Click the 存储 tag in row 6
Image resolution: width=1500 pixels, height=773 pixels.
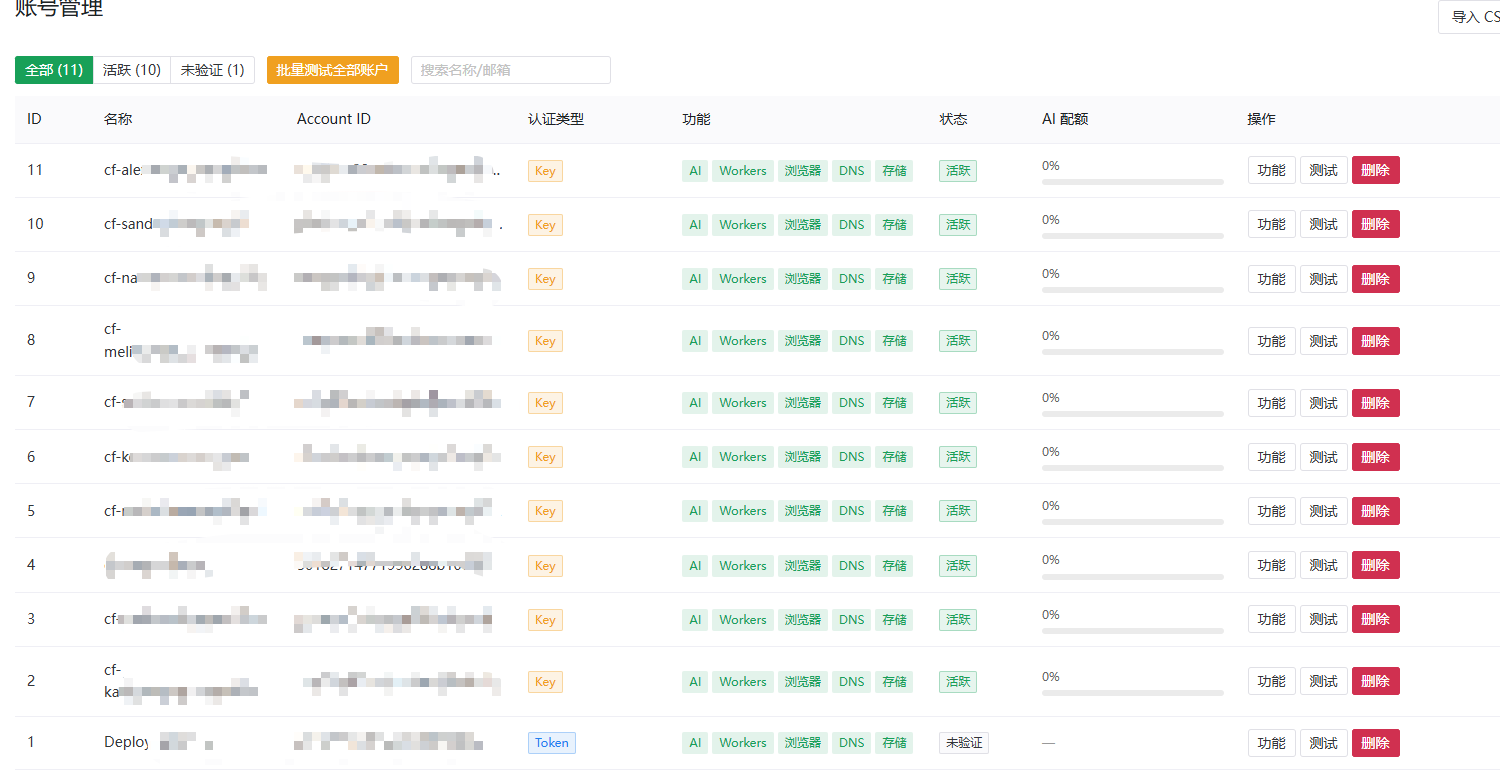895,457
